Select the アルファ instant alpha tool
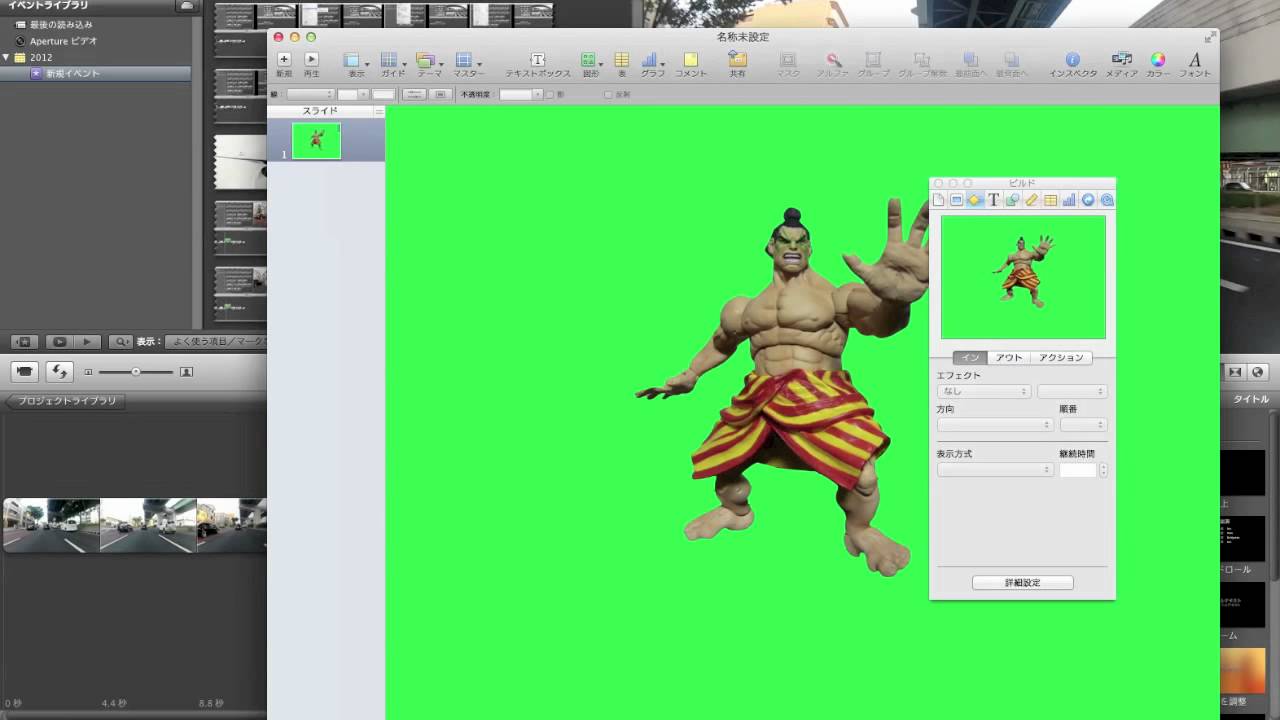Image resolution: width=1280 pixels, height=720 pixels. click(833, 65)
